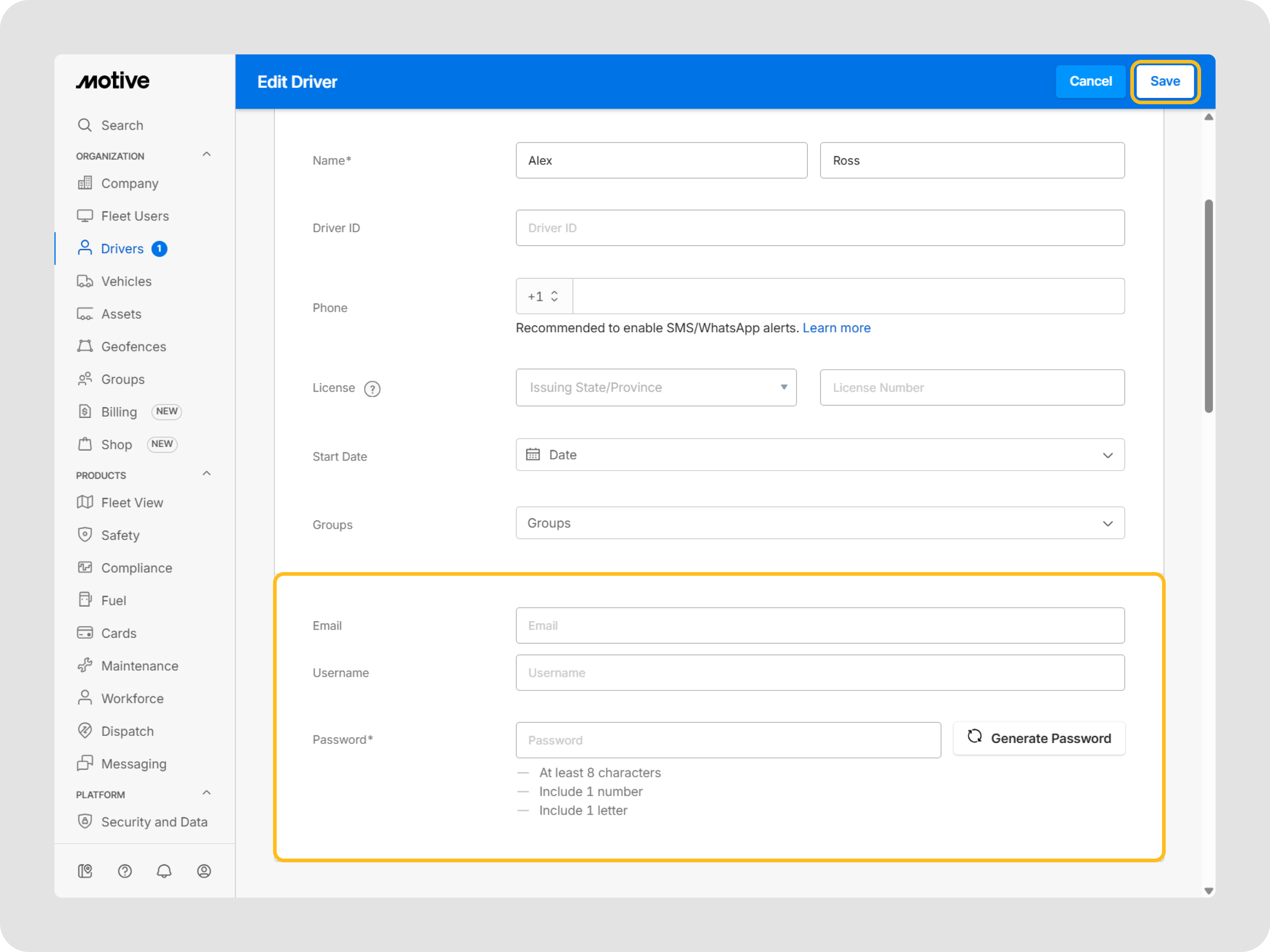1270x952 pixels.
Task: Click the user profile icon at sidebar bottom
Action: (x=204, y=871)
